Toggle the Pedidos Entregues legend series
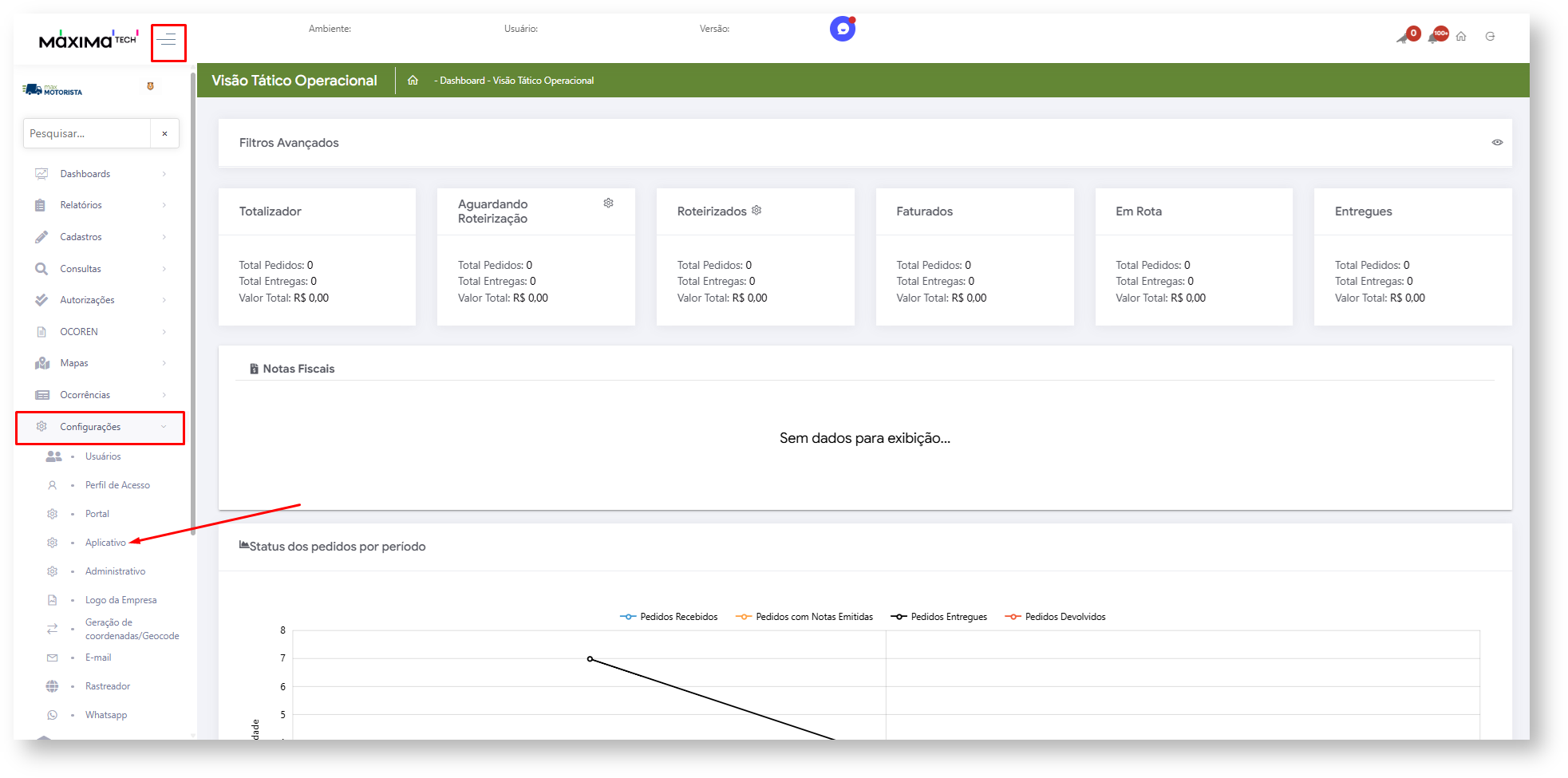 [938, 617]
